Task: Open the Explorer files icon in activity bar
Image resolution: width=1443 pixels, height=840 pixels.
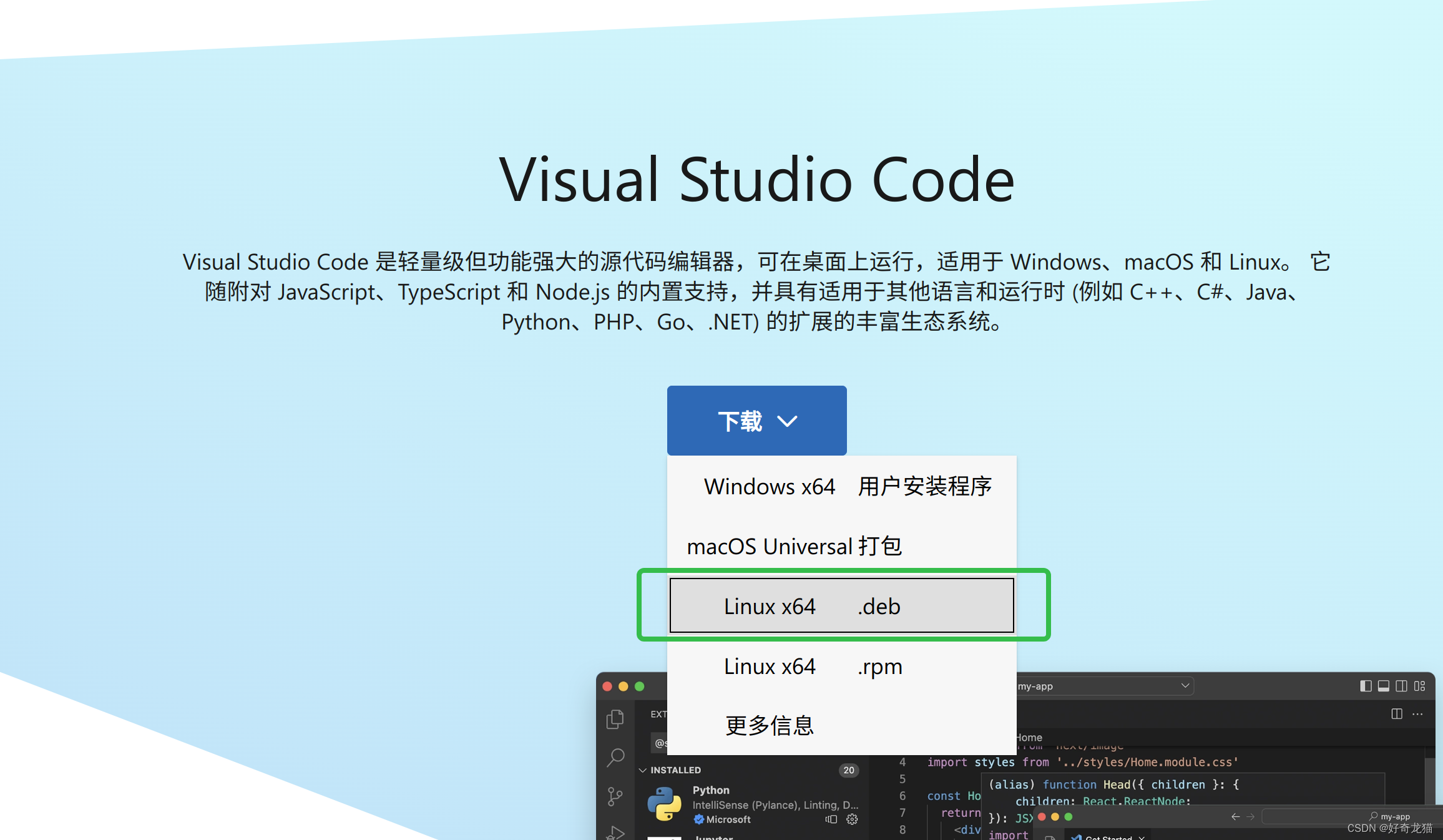Action: [x=615, y=719]
